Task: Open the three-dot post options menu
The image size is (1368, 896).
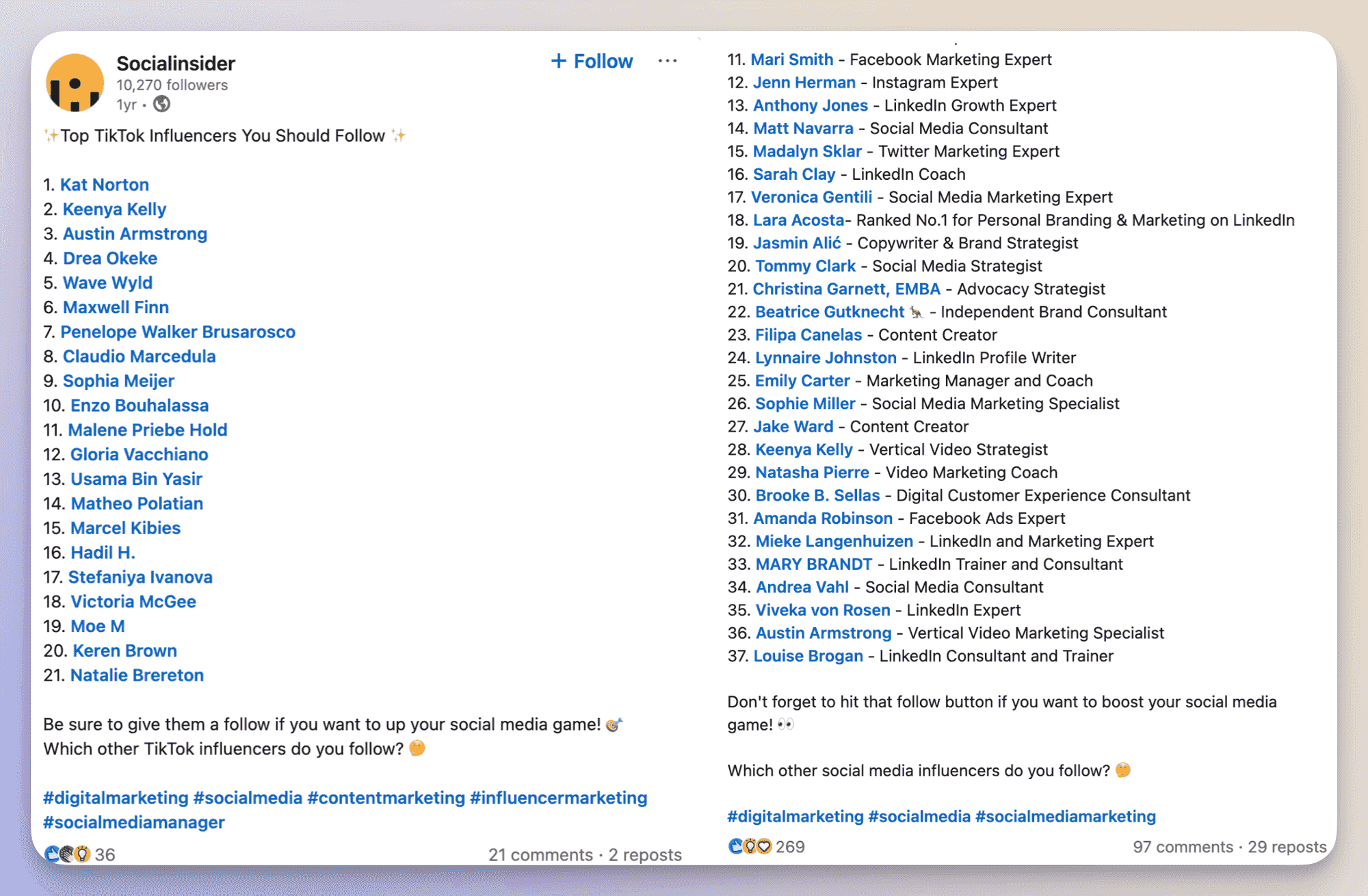Action: coord(668,61)
